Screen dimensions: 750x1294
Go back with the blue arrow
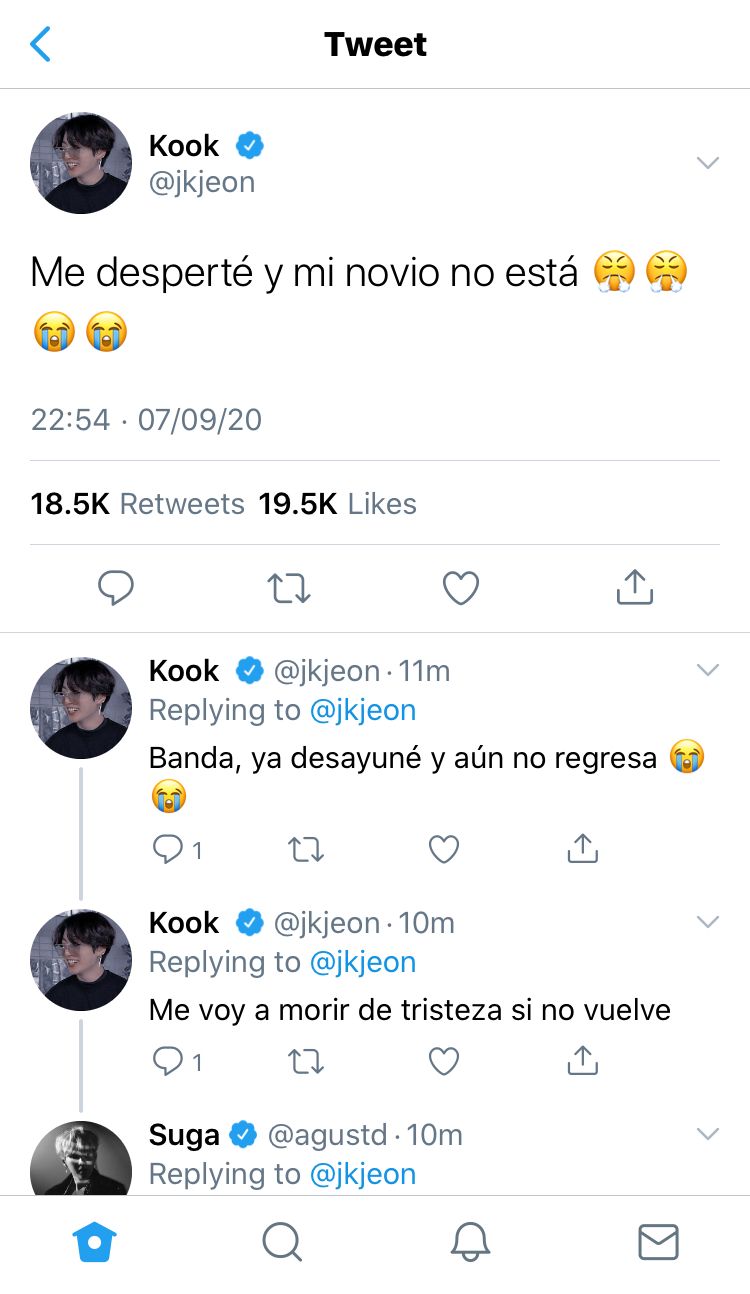click(40, 44)
